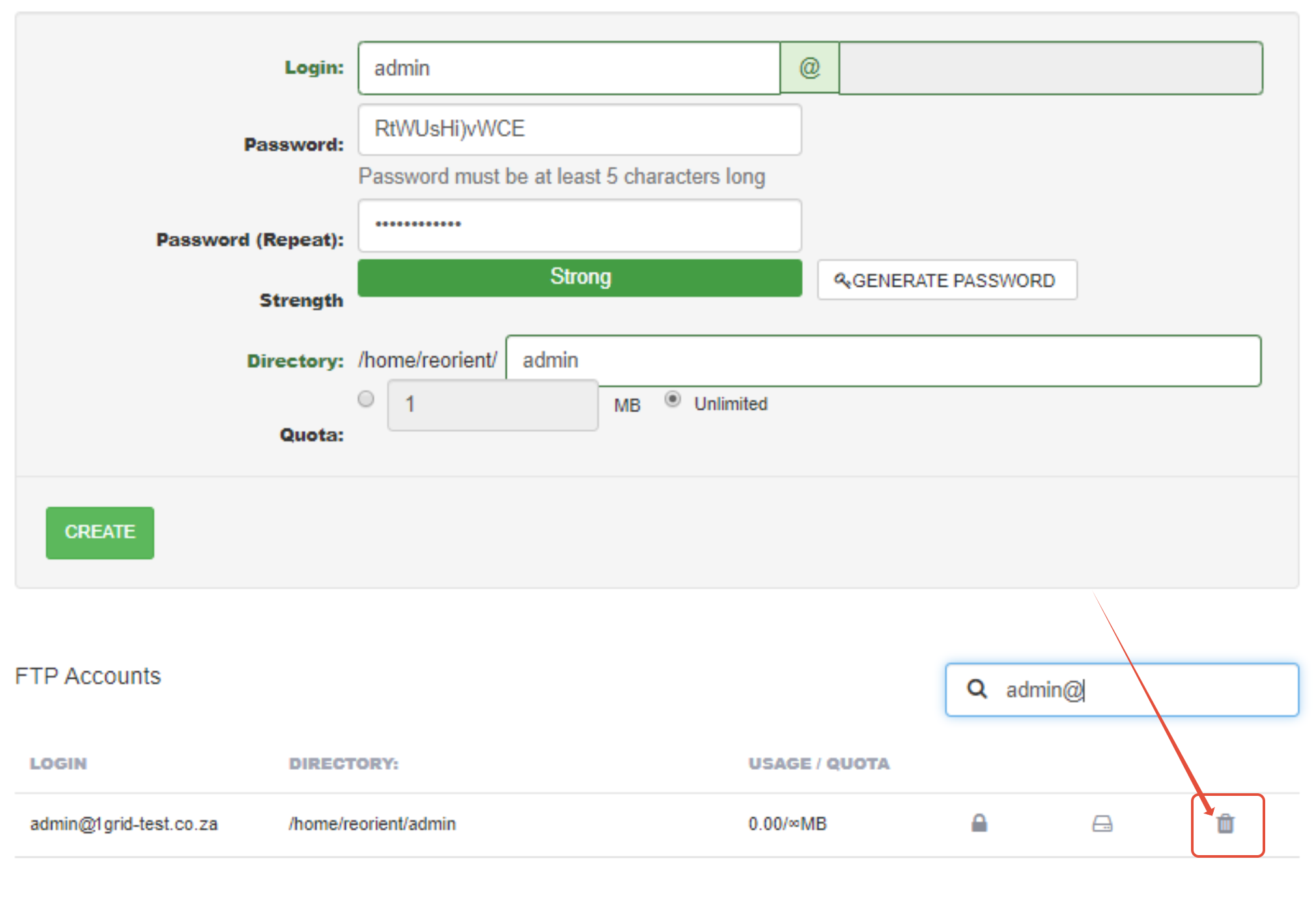The width and height of the screenshot is (1316, 917).
Task: Click the admin@1grid-test.co.za account entry
Action: click(x=124, y=824)
